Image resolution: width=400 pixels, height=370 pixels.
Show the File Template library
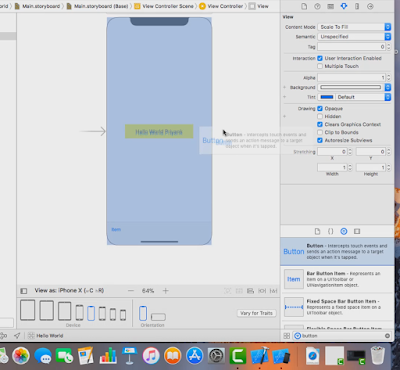pyautogui.click(x=317, y=231)
